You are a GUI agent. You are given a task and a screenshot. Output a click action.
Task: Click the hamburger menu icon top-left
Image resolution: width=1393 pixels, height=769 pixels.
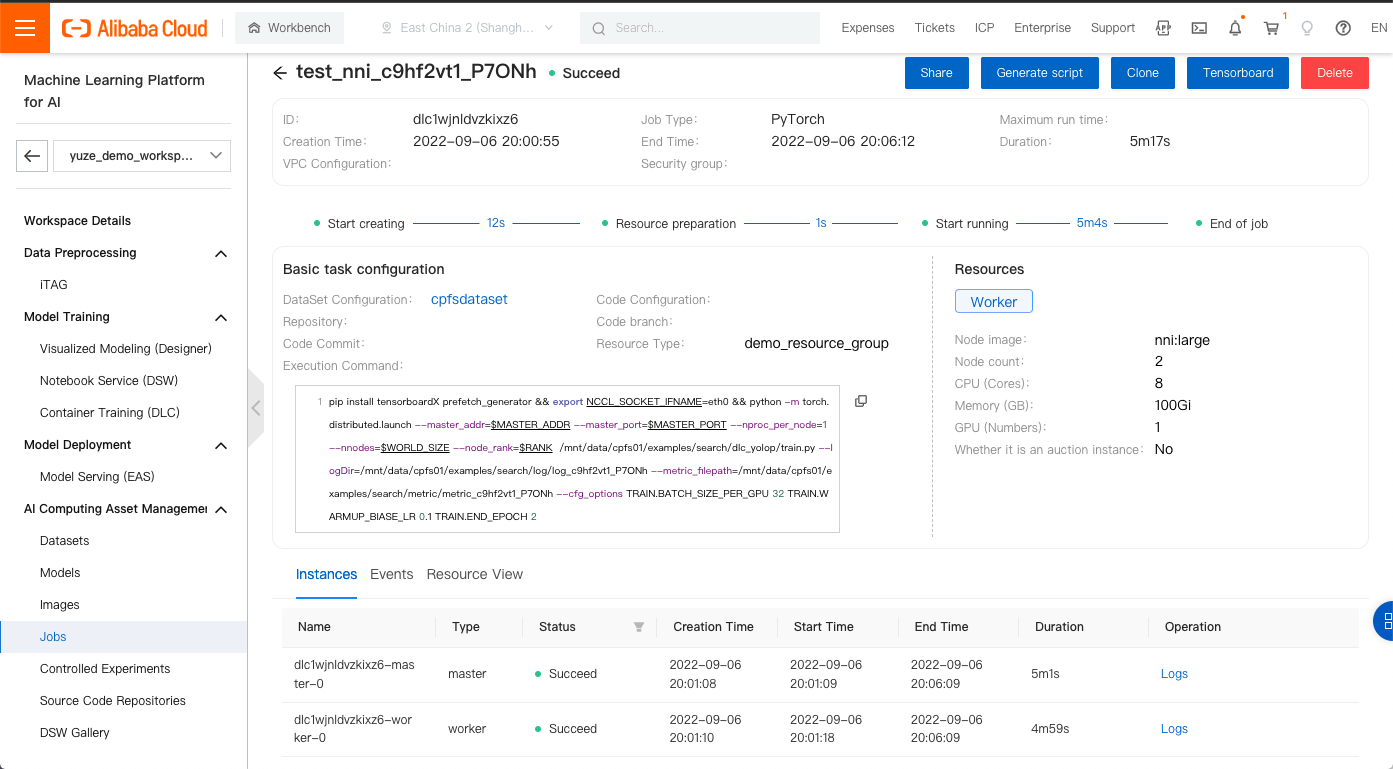point(25,27)
